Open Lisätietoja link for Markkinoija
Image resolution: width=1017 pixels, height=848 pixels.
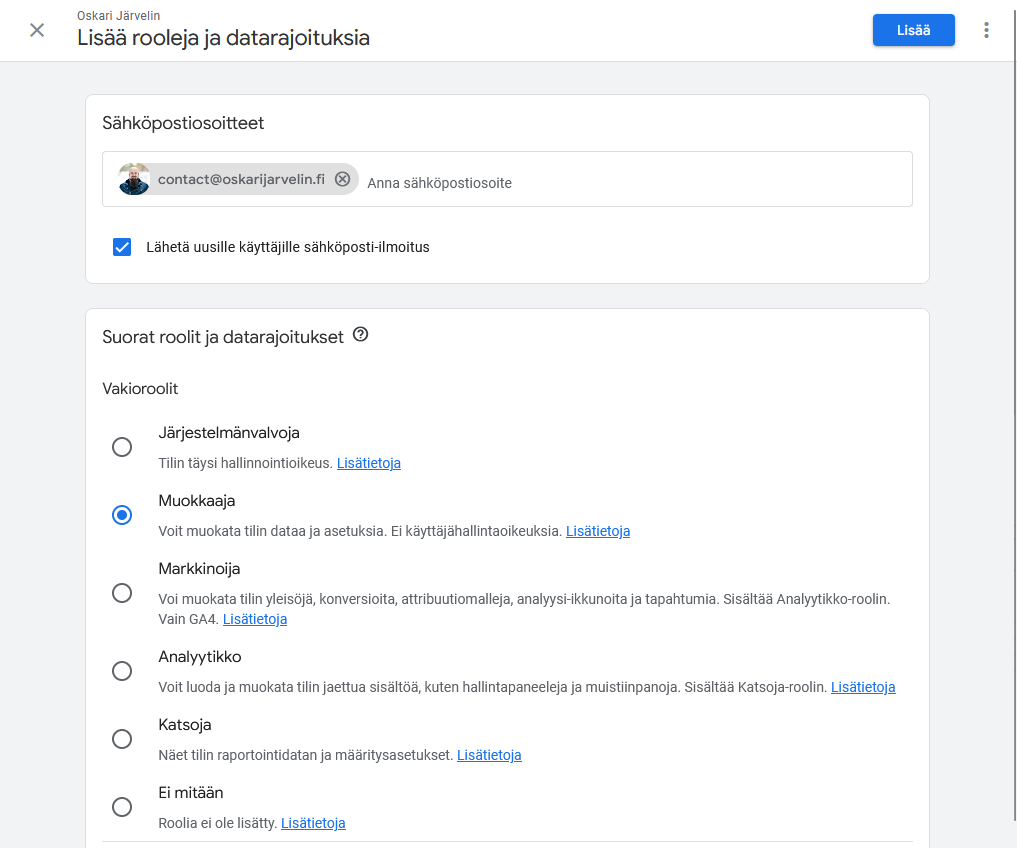(255, 619)
